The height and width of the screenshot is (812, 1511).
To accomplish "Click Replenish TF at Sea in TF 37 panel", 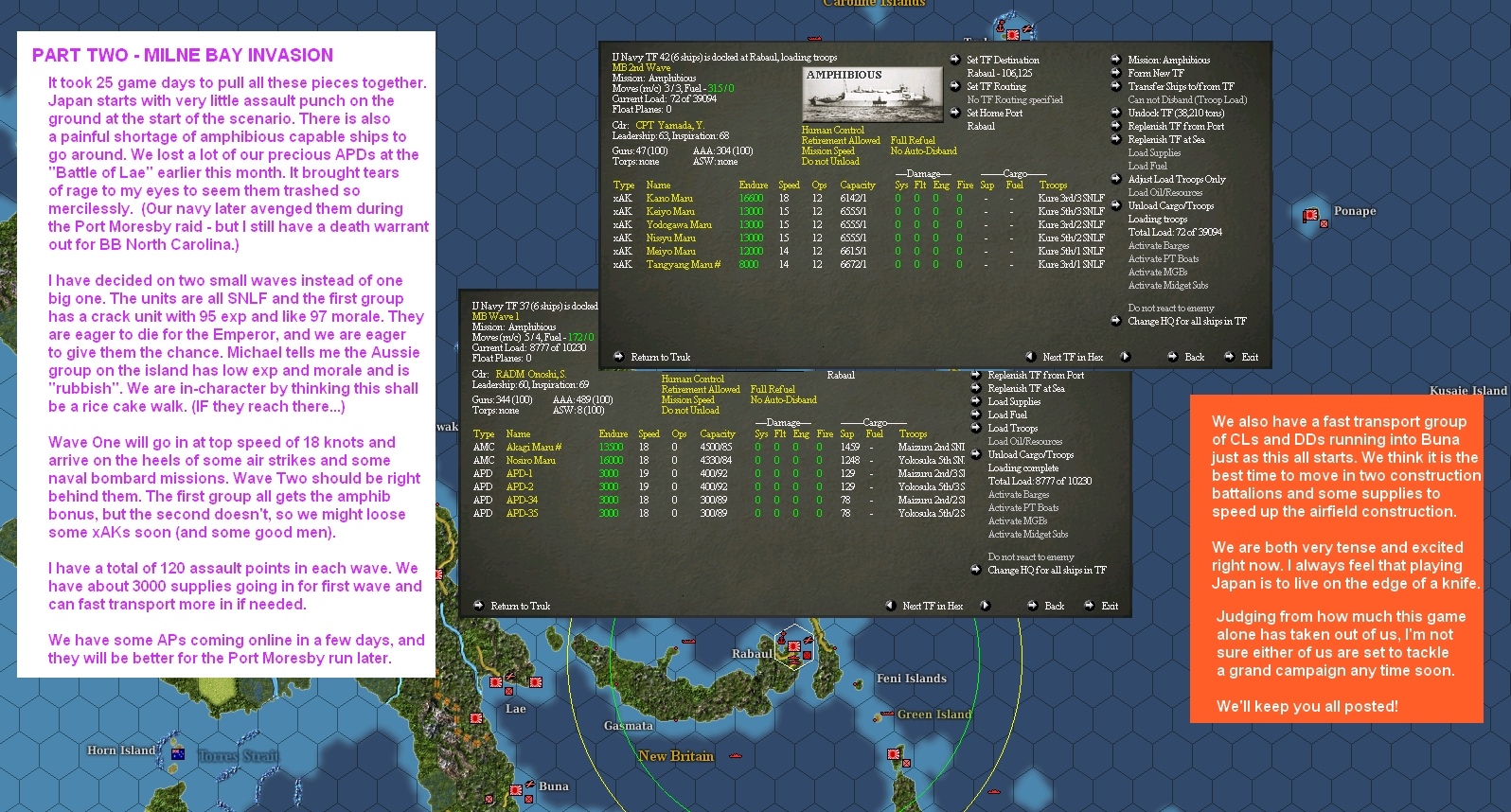I will (976, 388).
